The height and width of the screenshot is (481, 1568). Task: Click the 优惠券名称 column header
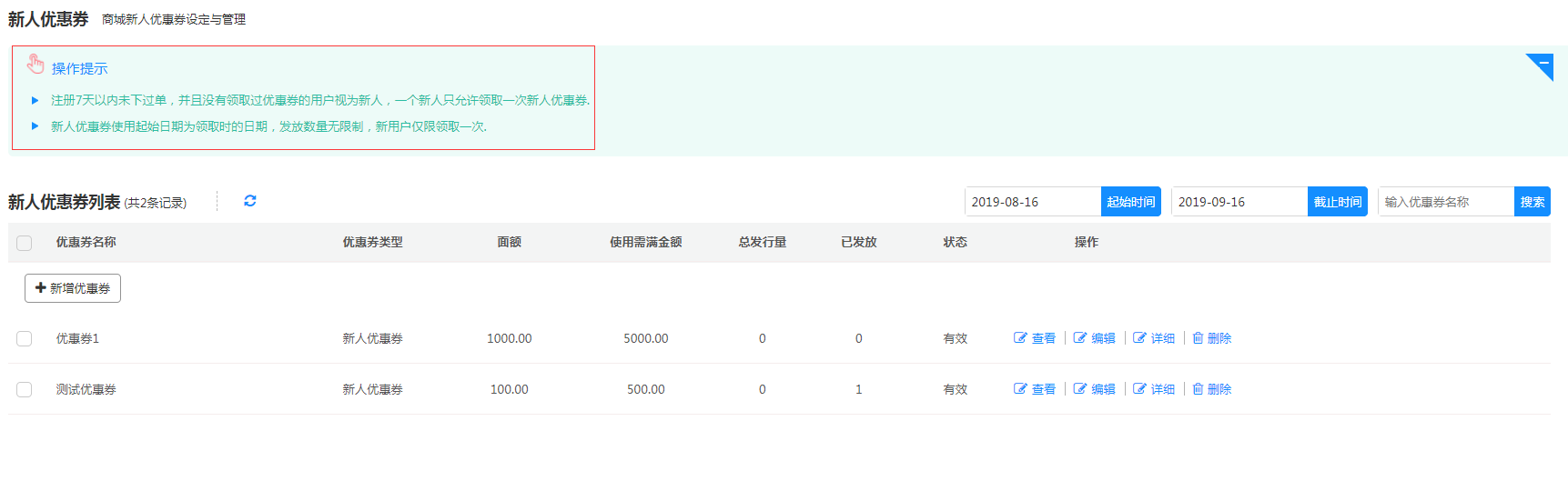(x=86, y=242)
